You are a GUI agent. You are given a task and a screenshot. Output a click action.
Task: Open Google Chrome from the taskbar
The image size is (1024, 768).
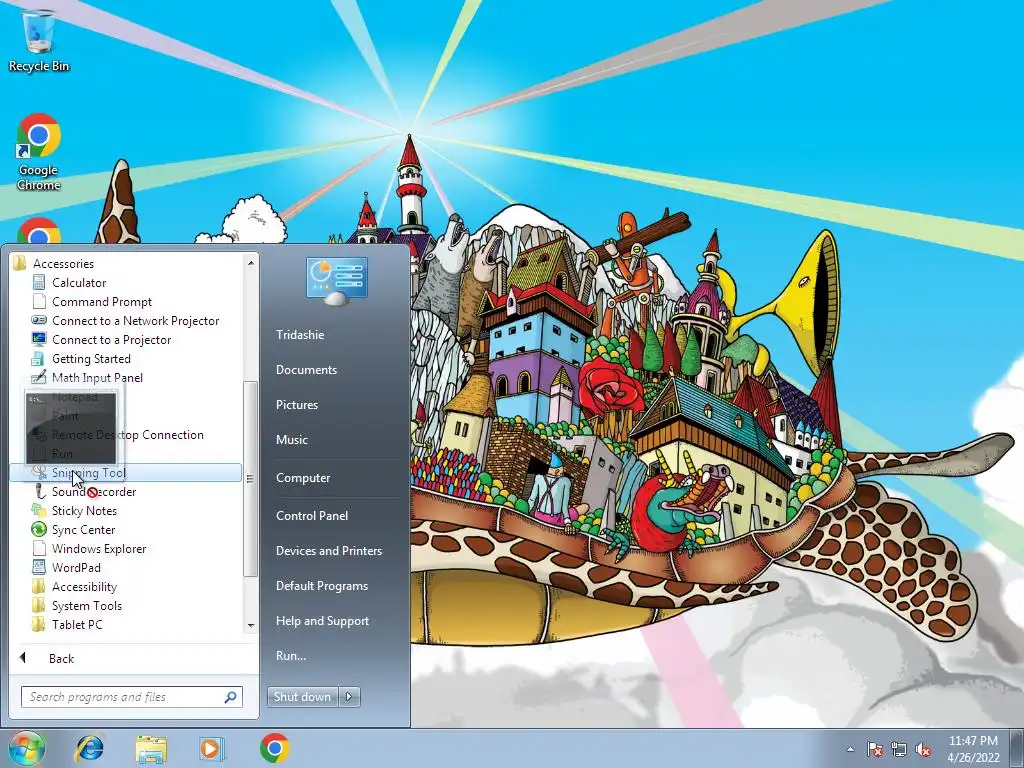(274, 748)
